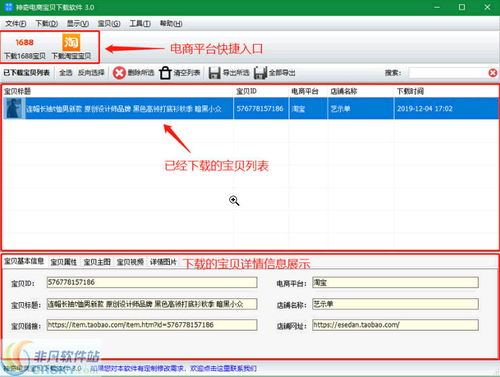Click the export all disks icon
The width and height of the screenshot is (500, 377).
(x=260, y=73)
